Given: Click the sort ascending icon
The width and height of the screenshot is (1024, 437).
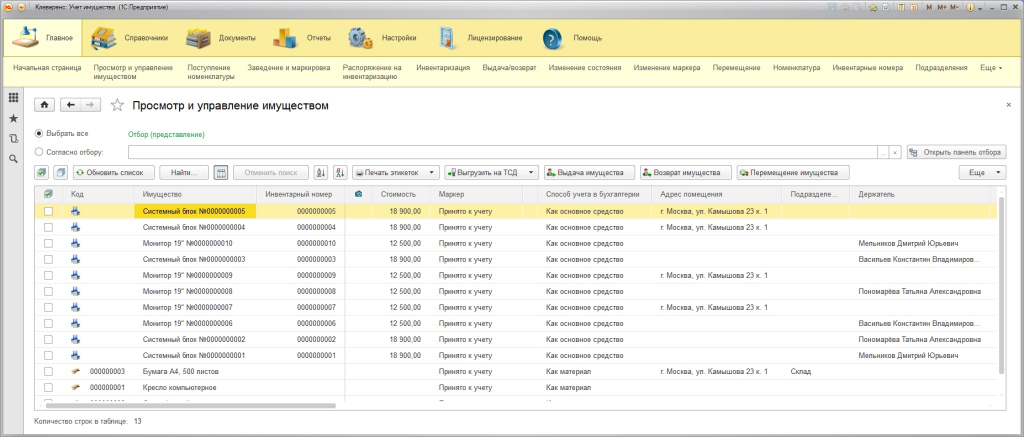Looking at the screenshot, I should (321, 172).
